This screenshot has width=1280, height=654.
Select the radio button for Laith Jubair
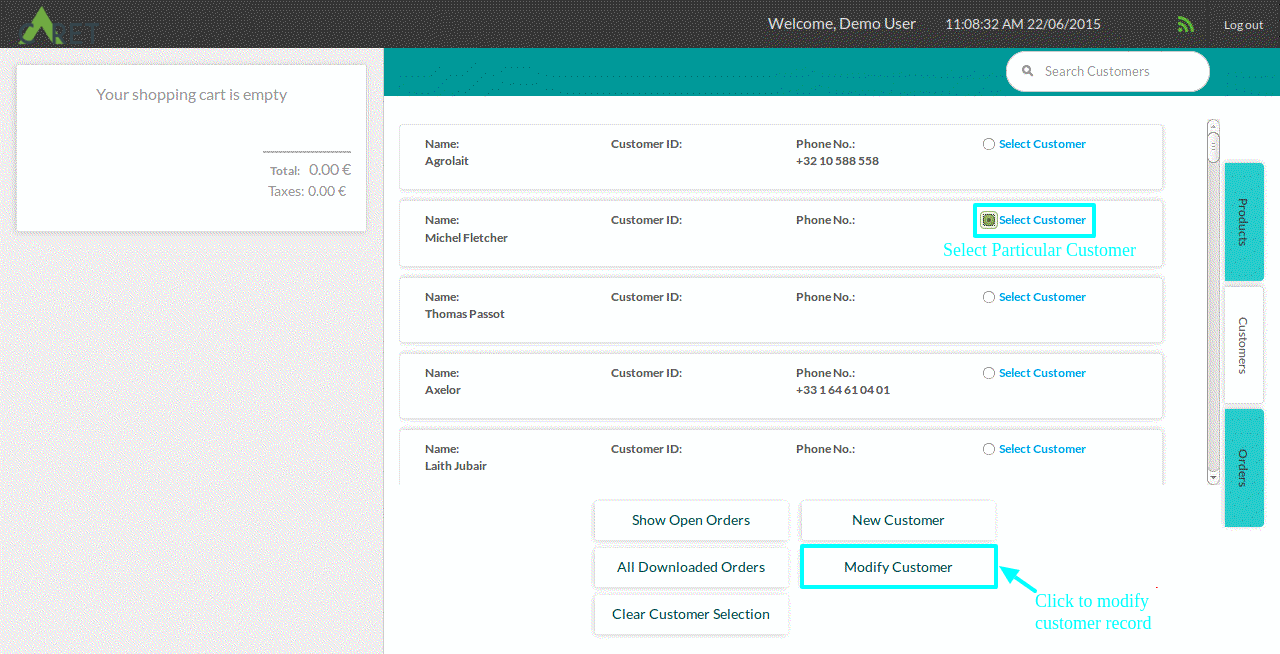click(x=988, y=448)
